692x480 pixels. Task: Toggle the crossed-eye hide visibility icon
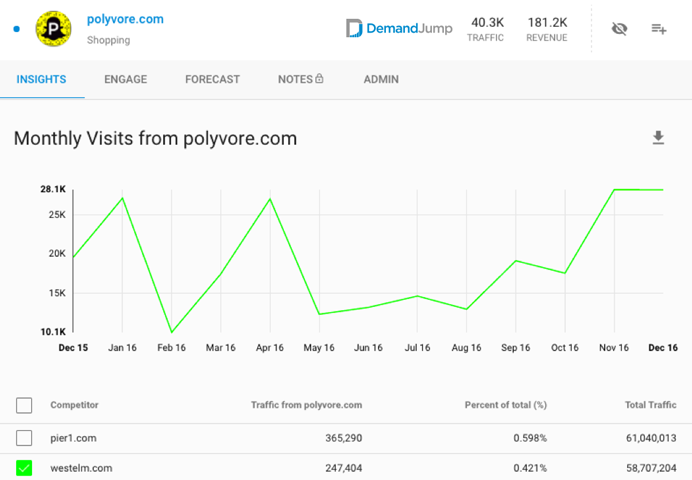(x=619, y=29)
